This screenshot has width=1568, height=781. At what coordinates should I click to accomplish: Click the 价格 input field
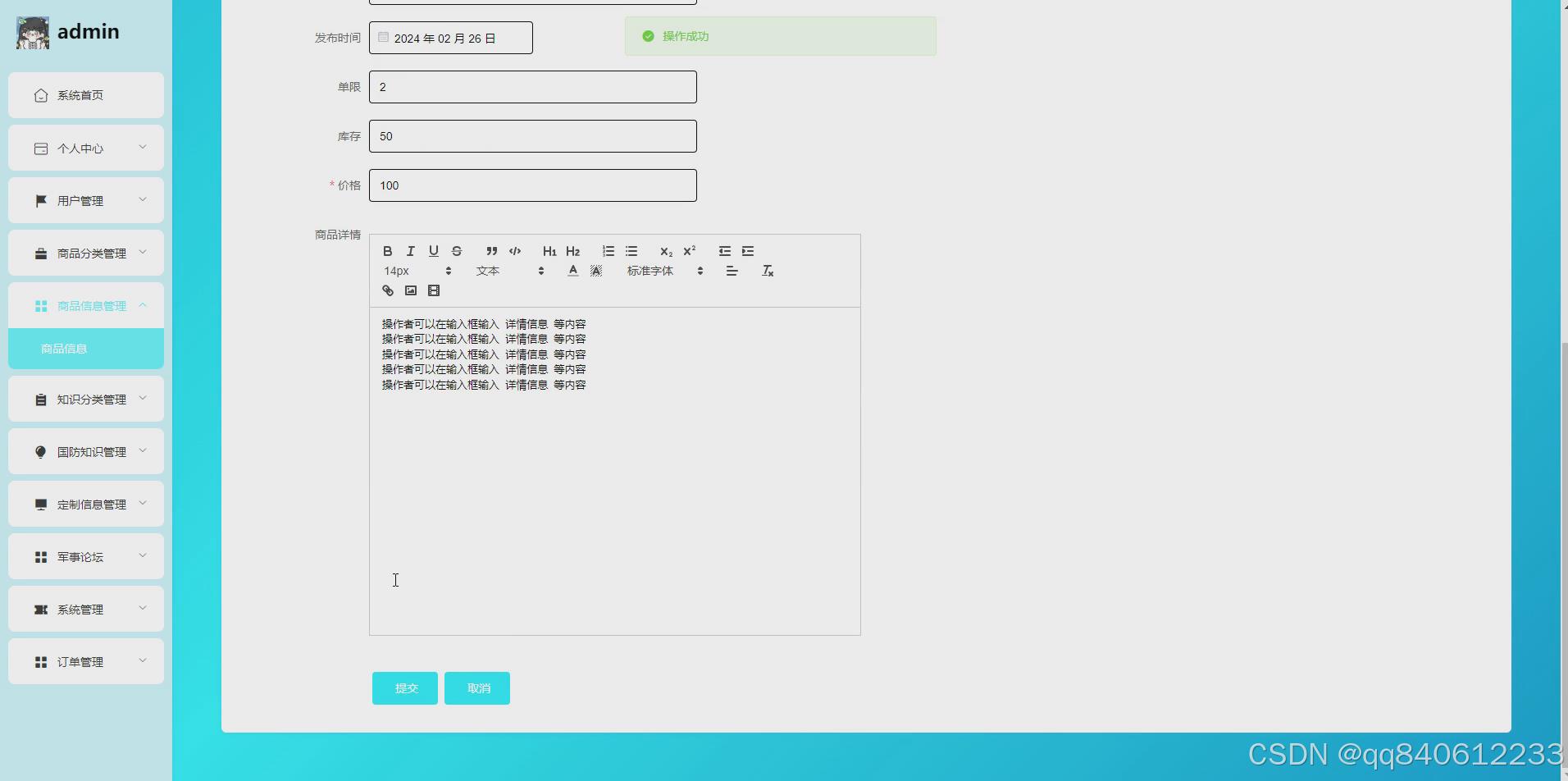[533, 185]
